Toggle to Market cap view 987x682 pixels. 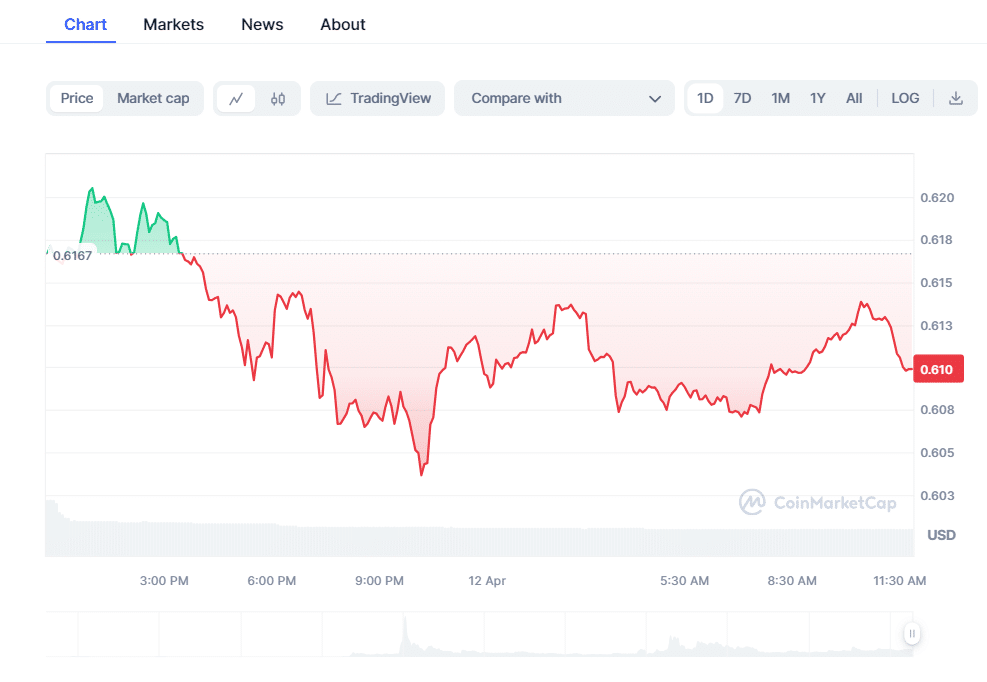[x=152, y=98]
